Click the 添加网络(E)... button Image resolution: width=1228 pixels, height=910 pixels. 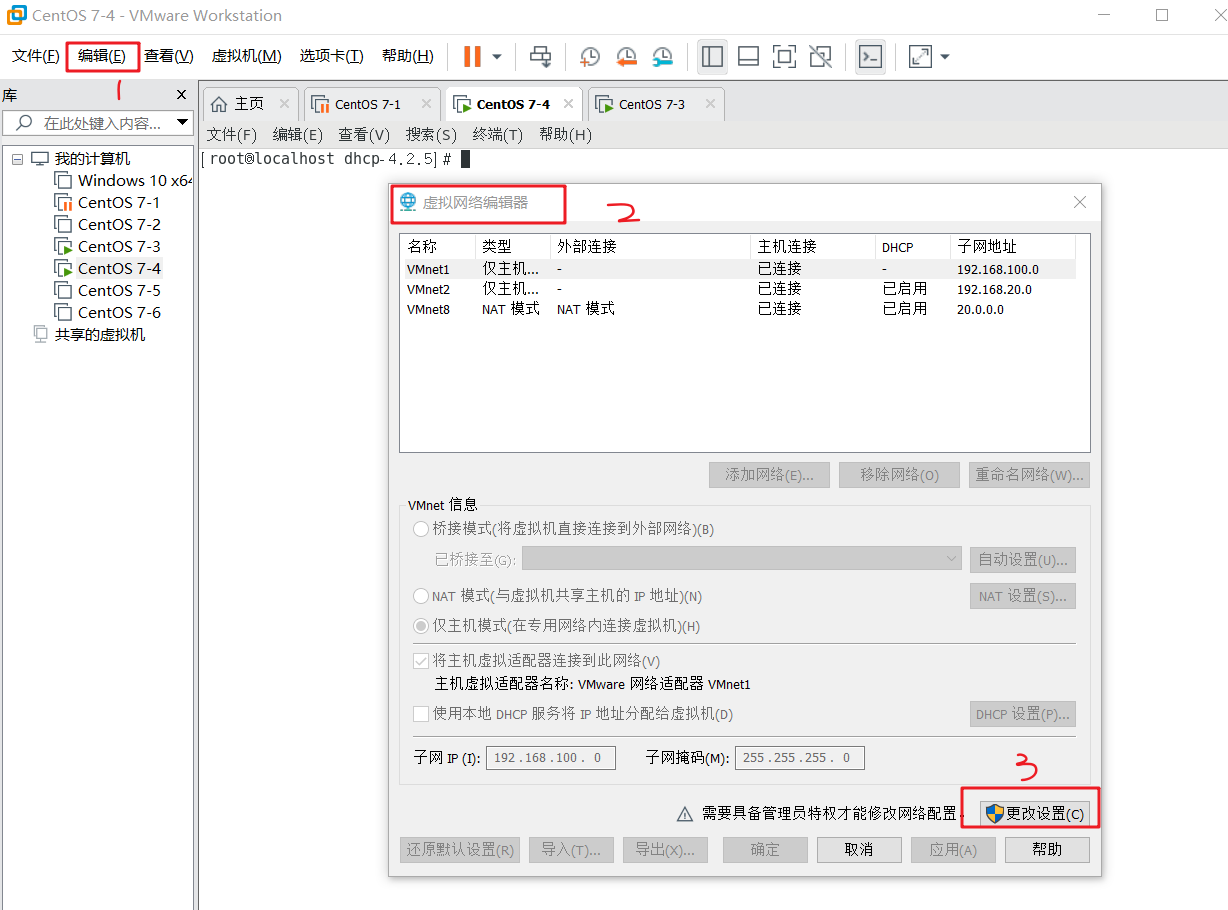tap(769, 475)
